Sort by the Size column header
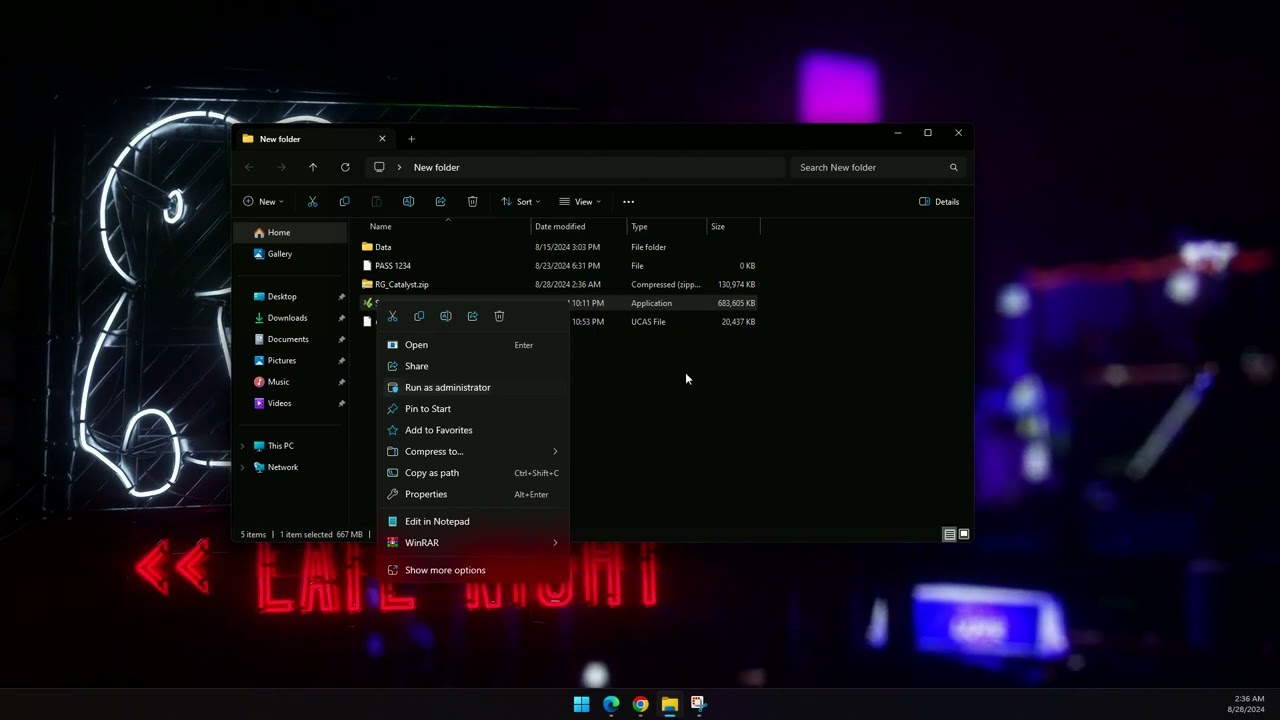1280x720 pixels. pyautogui.click(x=733, y=227)
